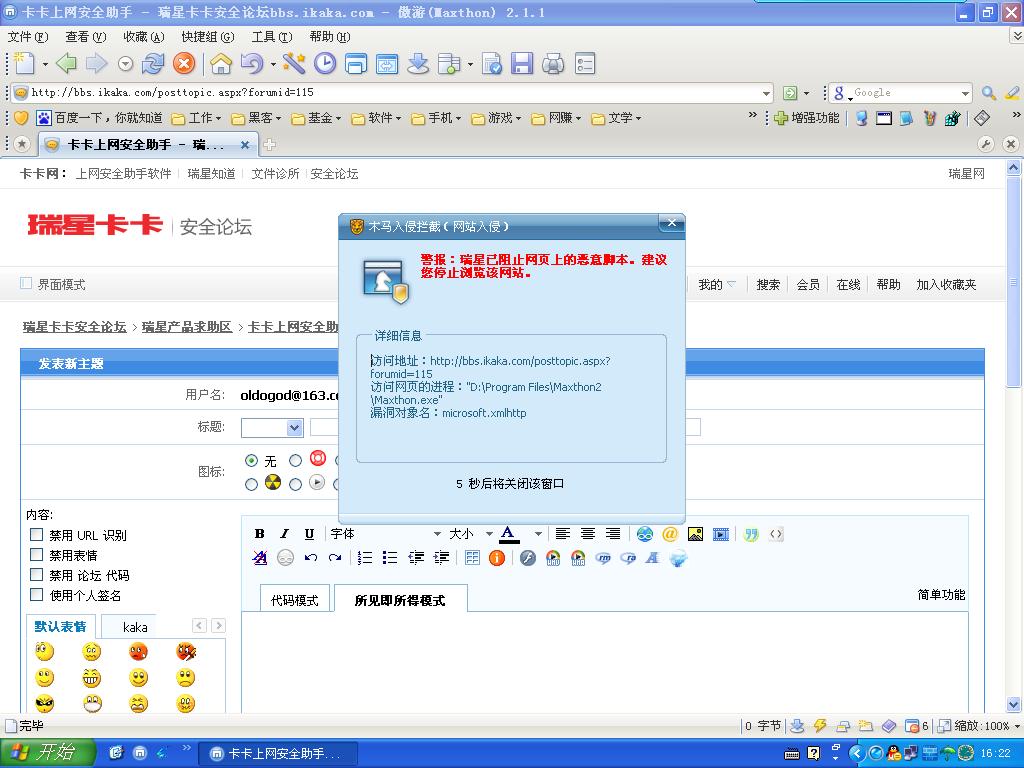Expand the font color dropdown arrow
Image resolution: width=1024 pixels, height=768 pixels.
point(538,534)
